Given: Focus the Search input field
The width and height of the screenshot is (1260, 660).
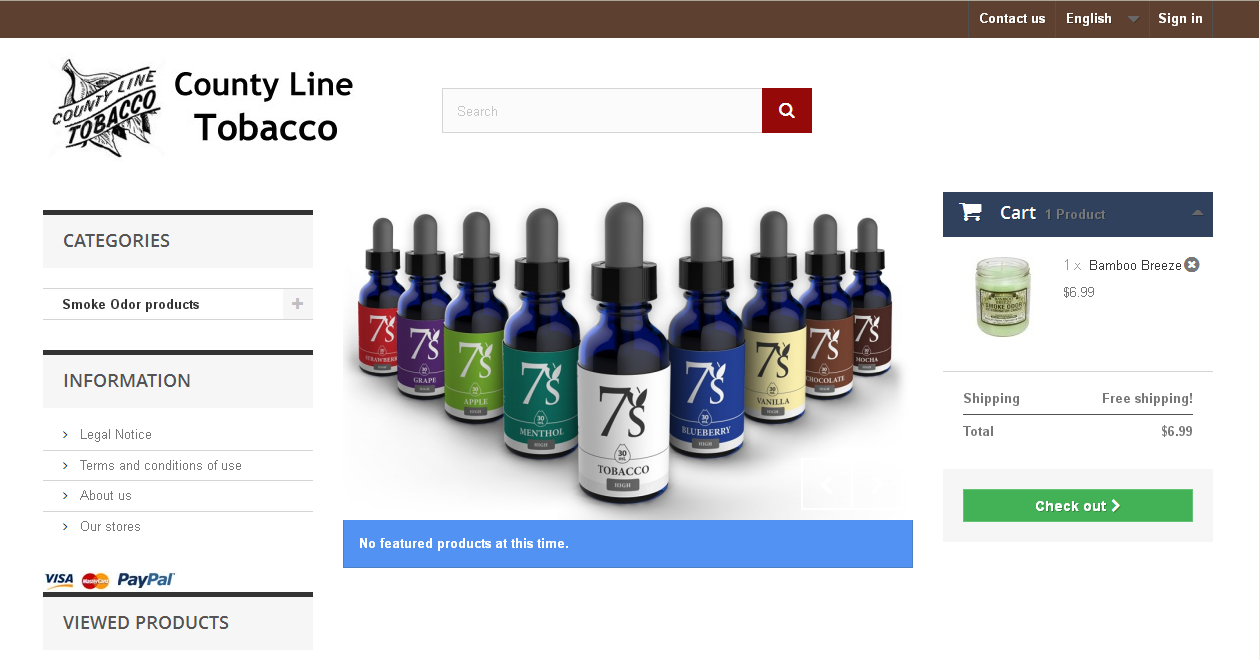Looking at the screenshot, I should (x=602, y=110).
